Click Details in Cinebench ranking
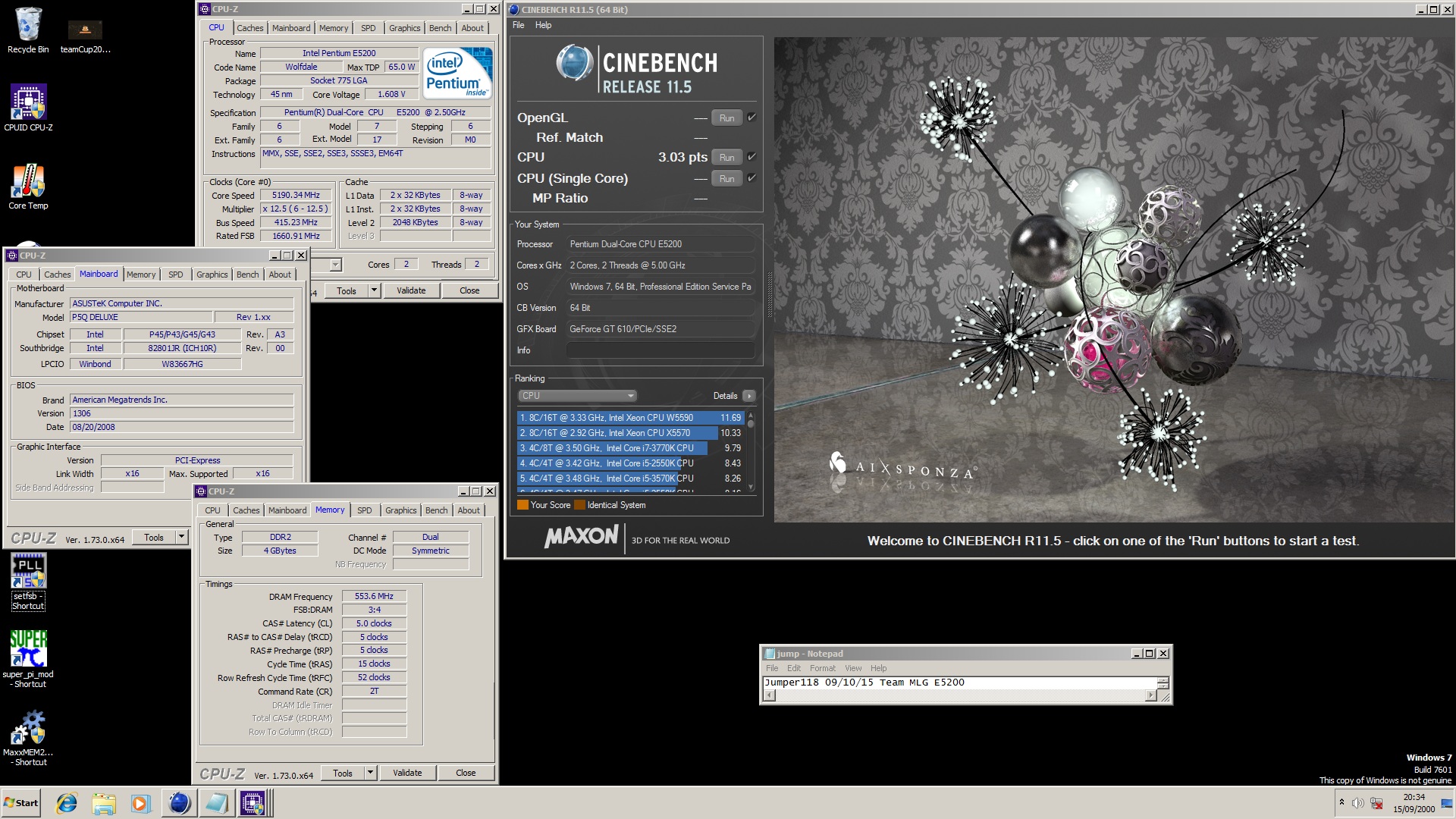 click(x=725, y=396)
